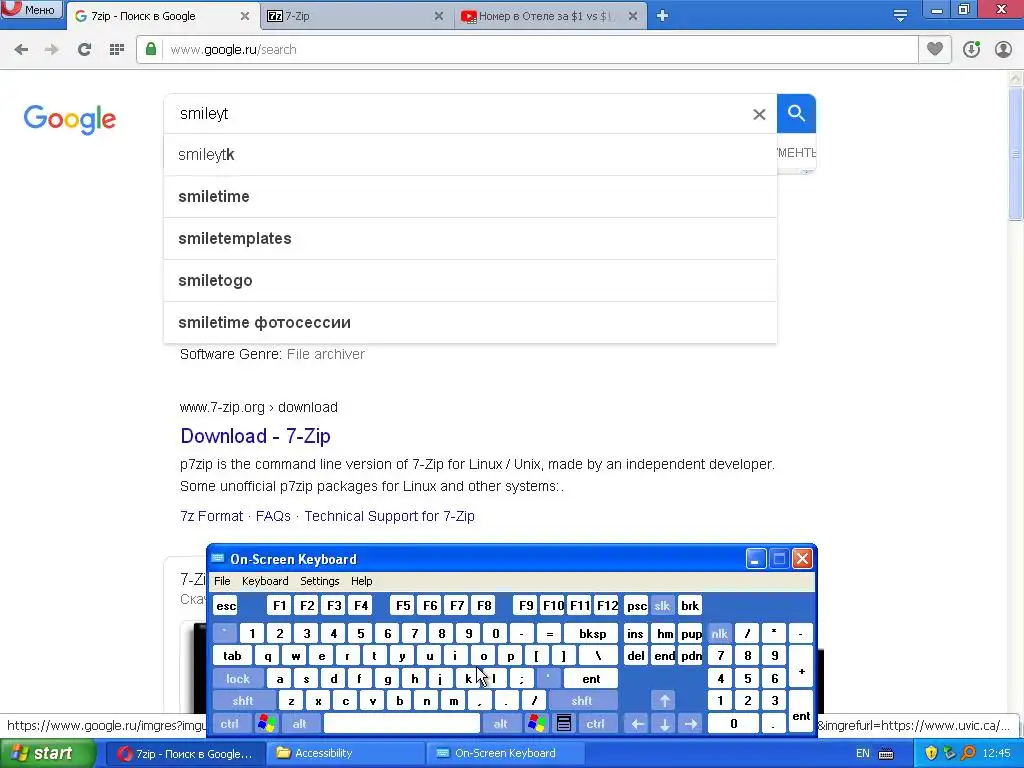The width and height of the screenshot is (1024, 768).
Task: Focus the address bar with google.ru/search
Action: click(539, 50)
